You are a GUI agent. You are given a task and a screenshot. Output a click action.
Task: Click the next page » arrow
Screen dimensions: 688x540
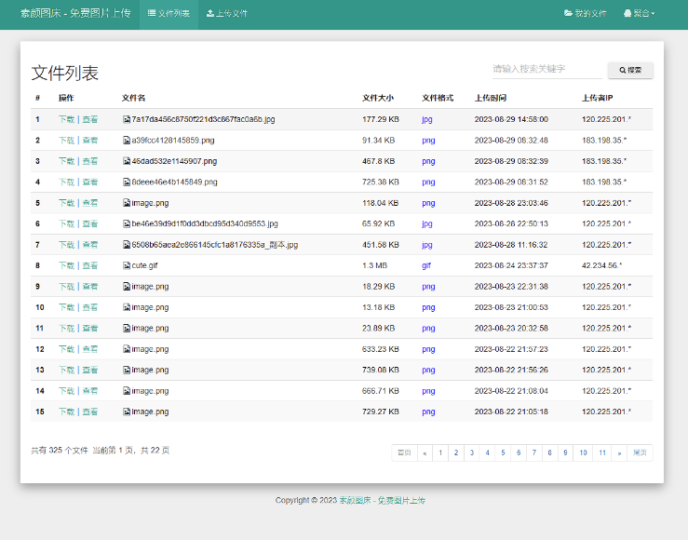pos(618,453)
